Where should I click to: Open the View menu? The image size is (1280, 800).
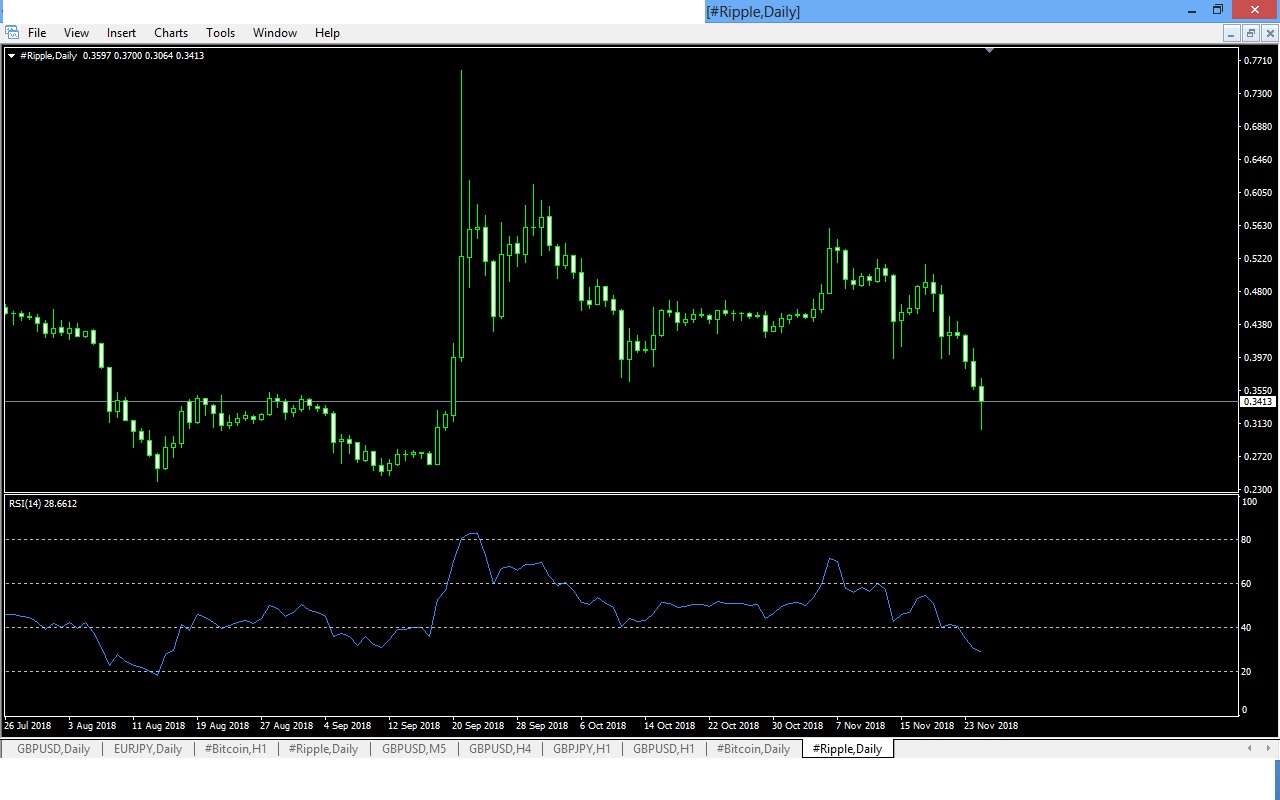76,33
